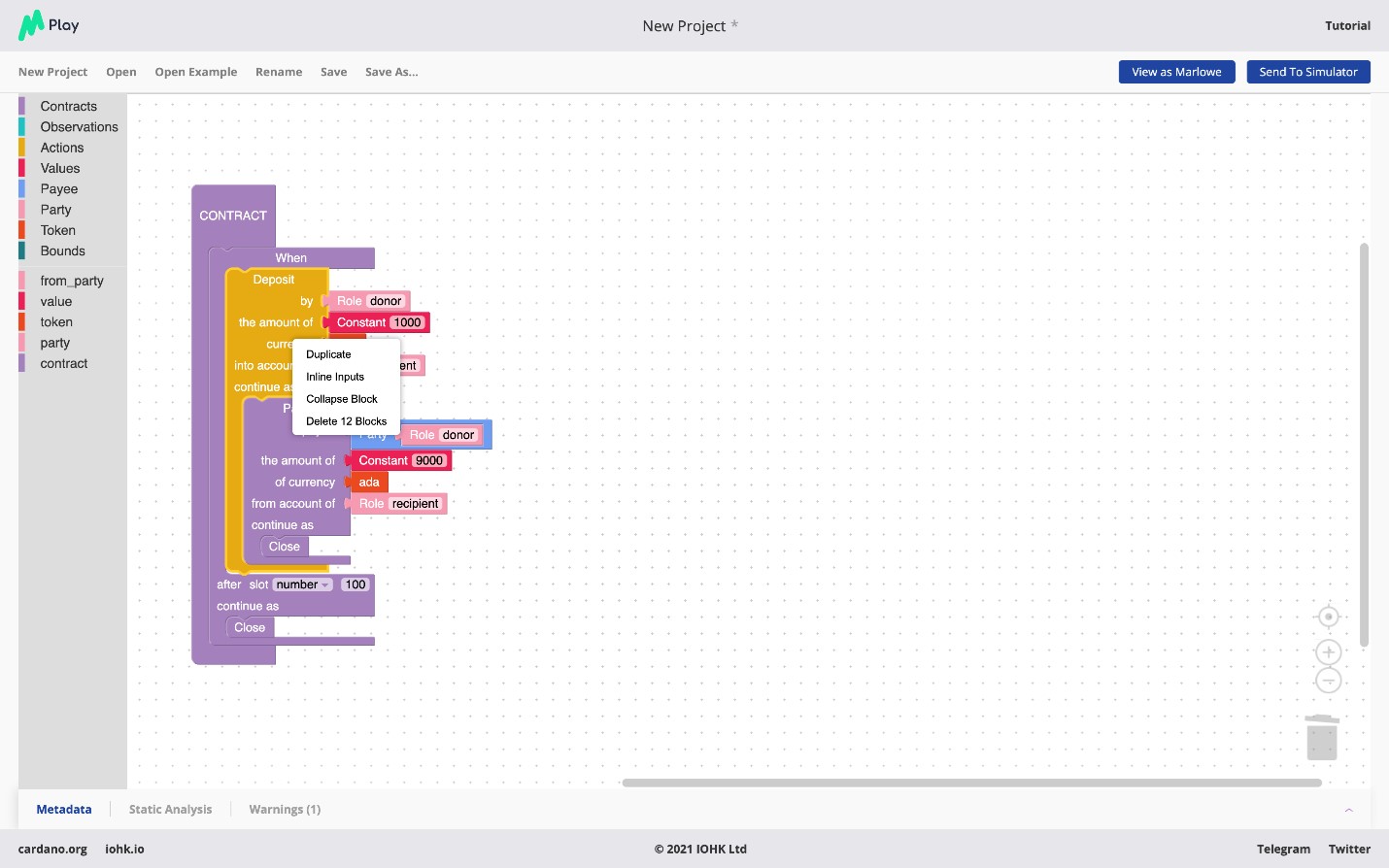The image size is (1389, 868).
Task: Open the cardano.org link
Action: tap(52, 850)
